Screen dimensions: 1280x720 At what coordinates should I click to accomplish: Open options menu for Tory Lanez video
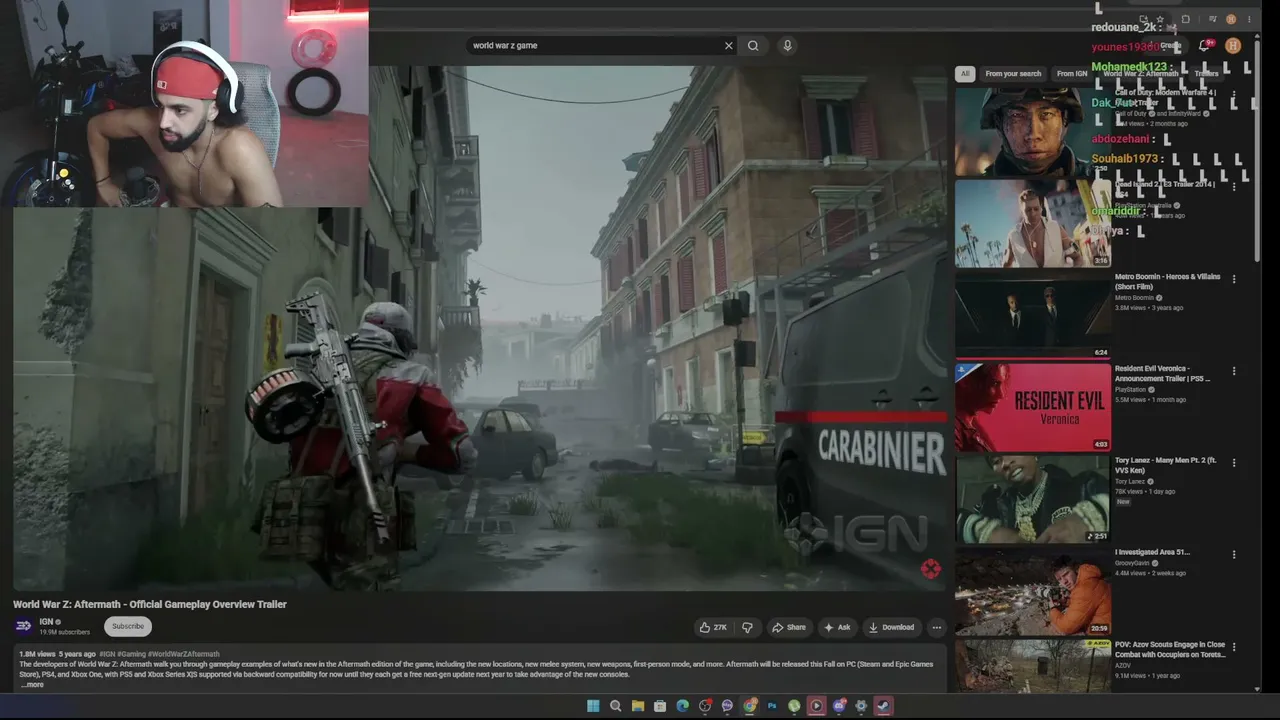click(x=1234, y=463)
